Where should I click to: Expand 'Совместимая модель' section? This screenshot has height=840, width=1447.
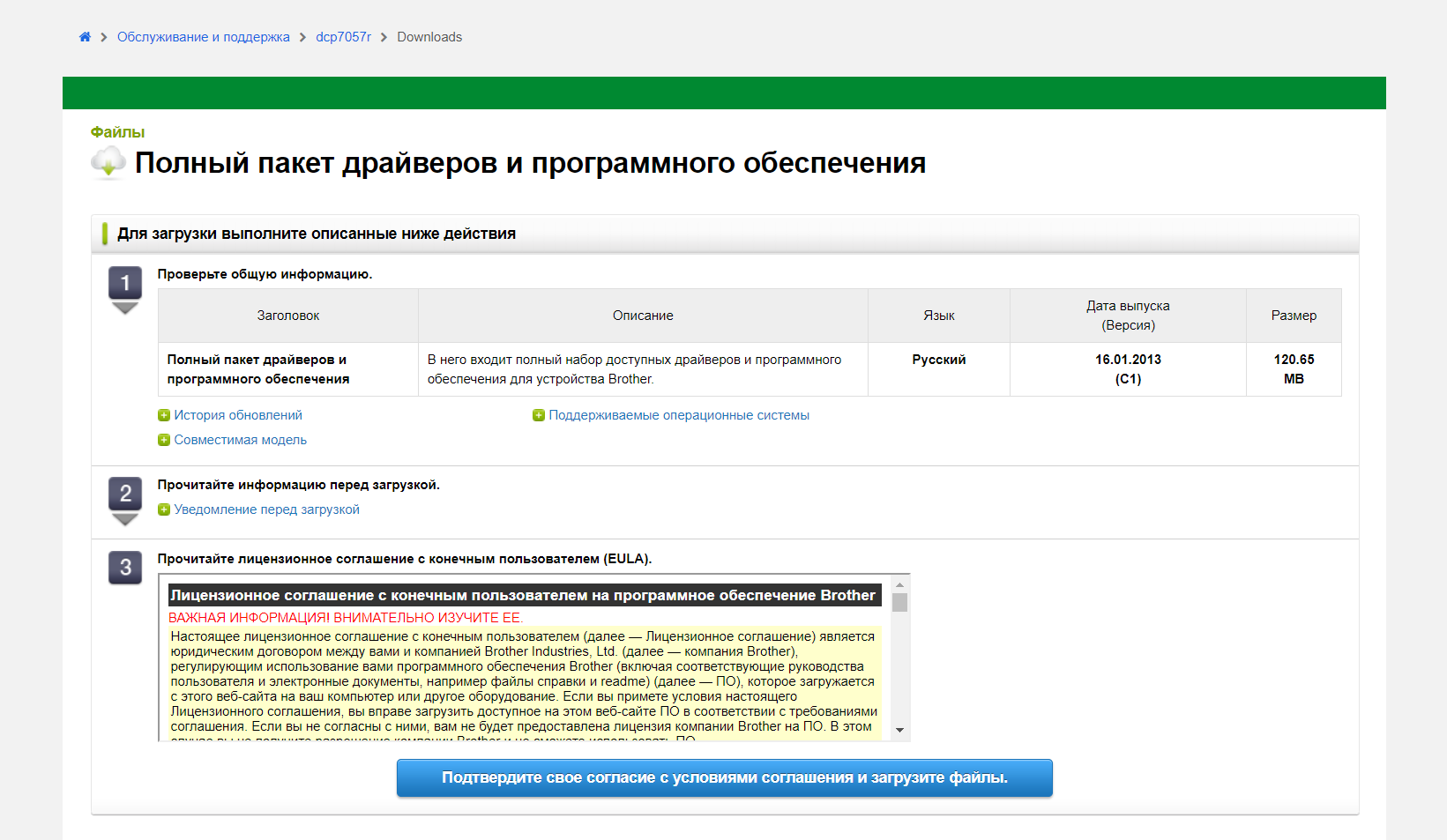(x=240, y=440)
